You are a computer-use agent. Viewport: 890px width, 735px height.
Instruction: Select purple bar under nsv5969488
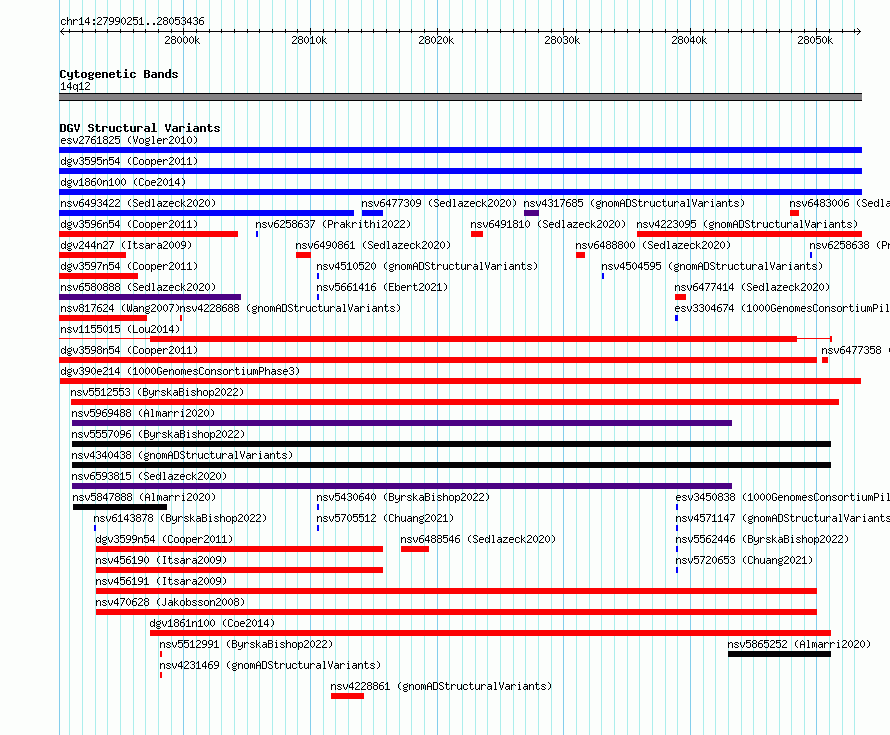pos(402,423)
